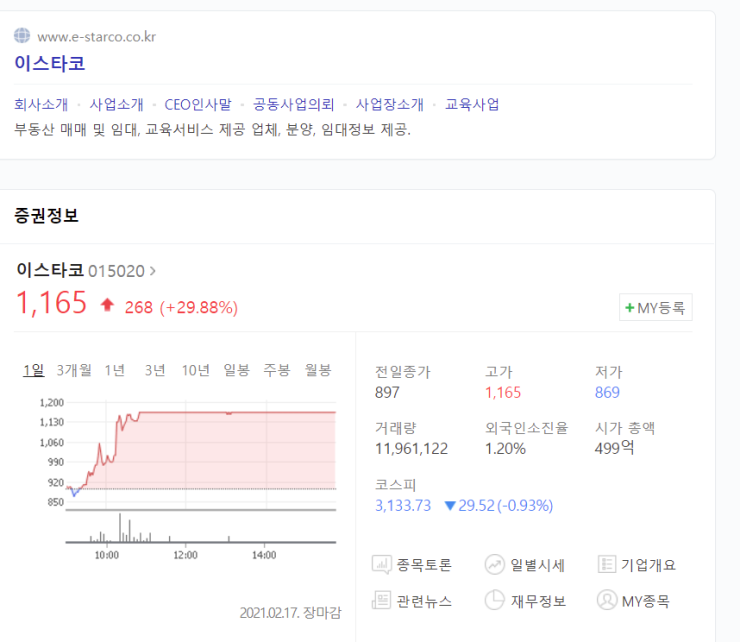Click the volume bar chart below prices
This screenshot has height=642, width=740.
[x=201, y=528]
